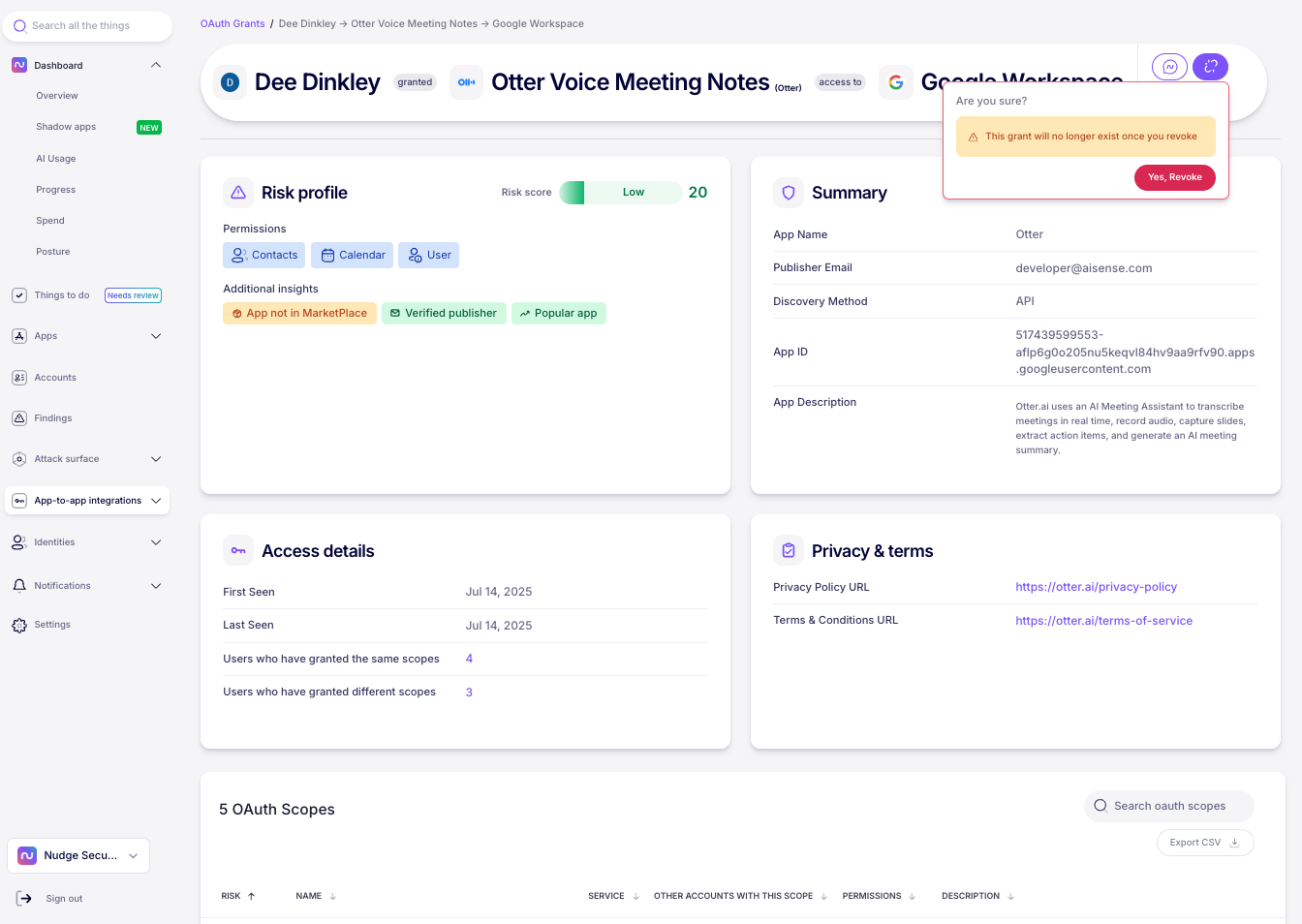
Task: Click the Apps sidebar icon
Action: click(x=19, y=336)
